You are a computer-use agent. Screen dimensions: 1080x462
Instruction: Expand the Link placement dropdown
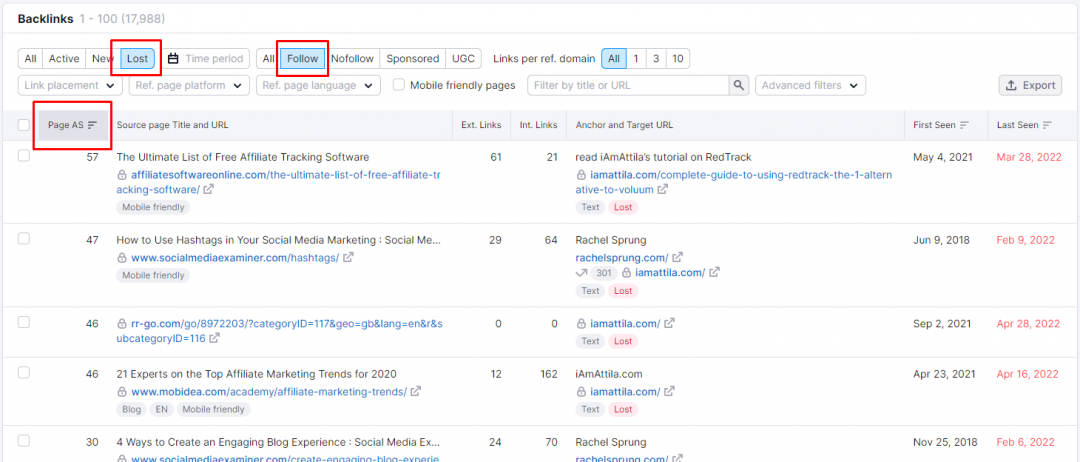[73, 86]
